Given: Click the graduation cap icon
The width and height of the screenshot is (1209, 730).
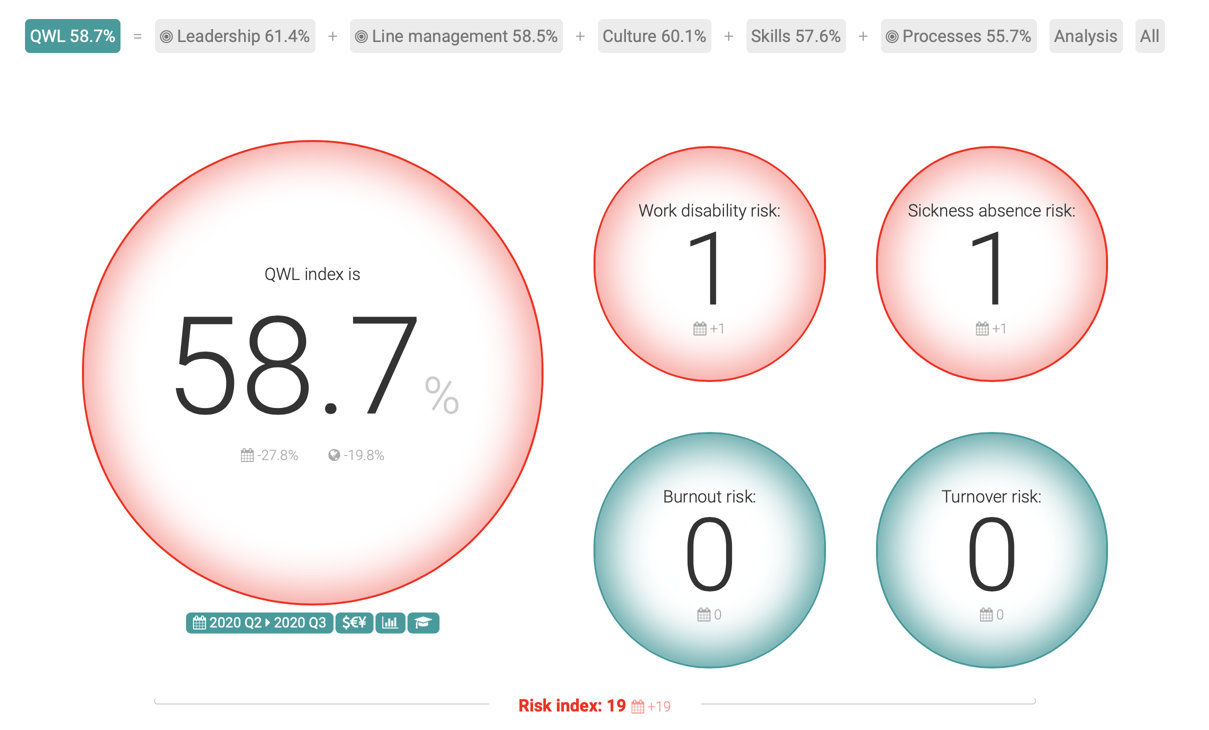Looking at the screenshot, I should (423, 622).
